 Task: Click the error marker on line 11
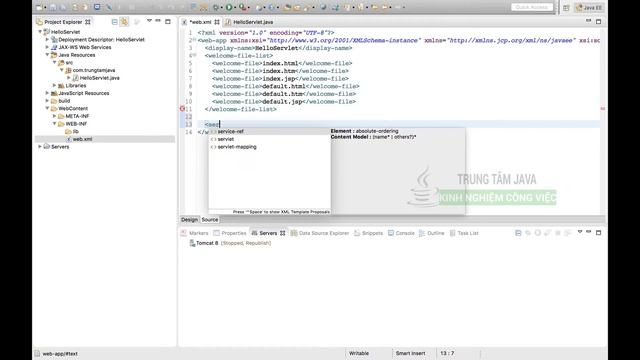pos(182,109)
